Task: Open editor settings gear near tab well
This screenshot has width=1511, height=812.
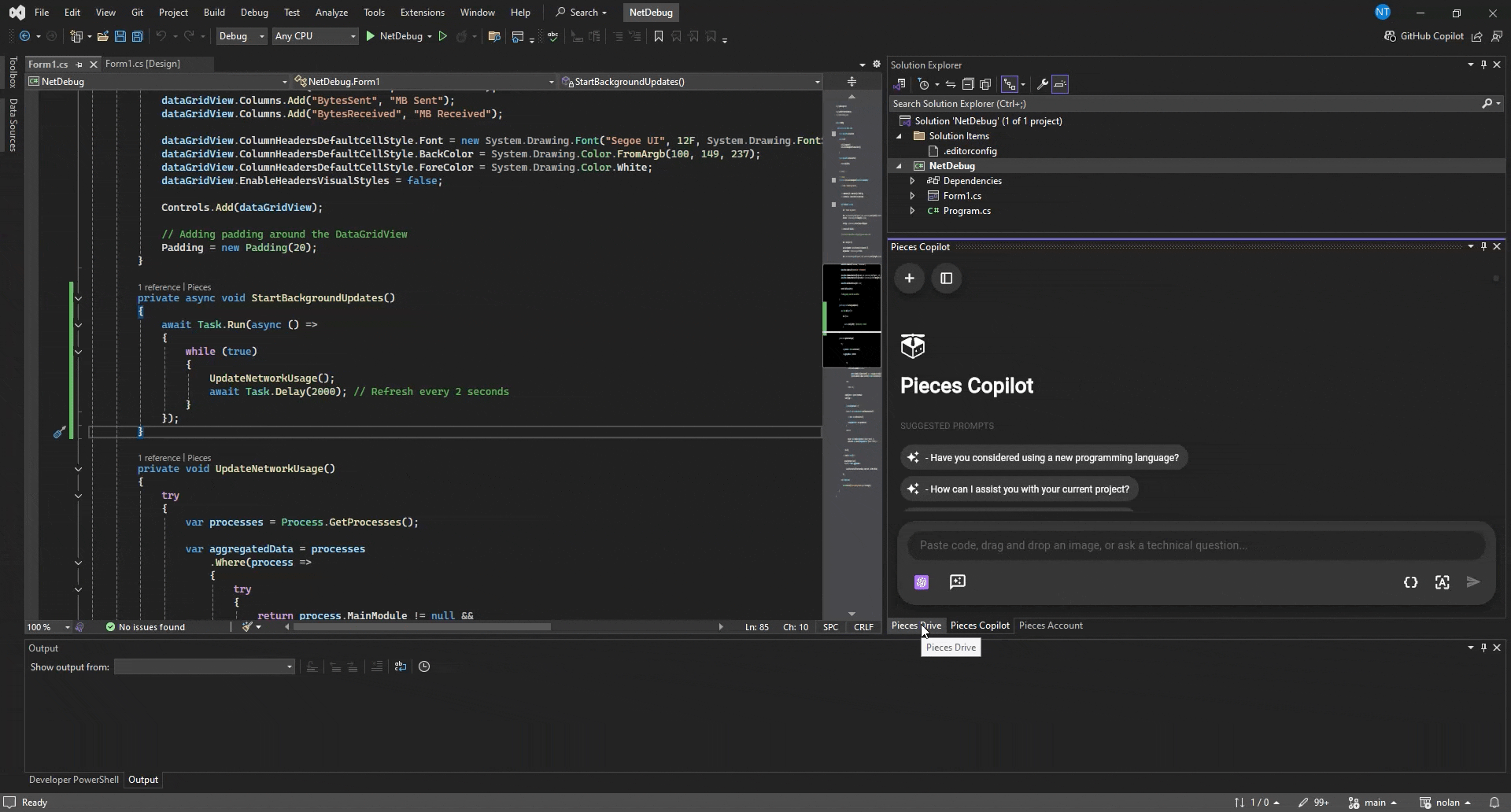Action: click(877, 65)
